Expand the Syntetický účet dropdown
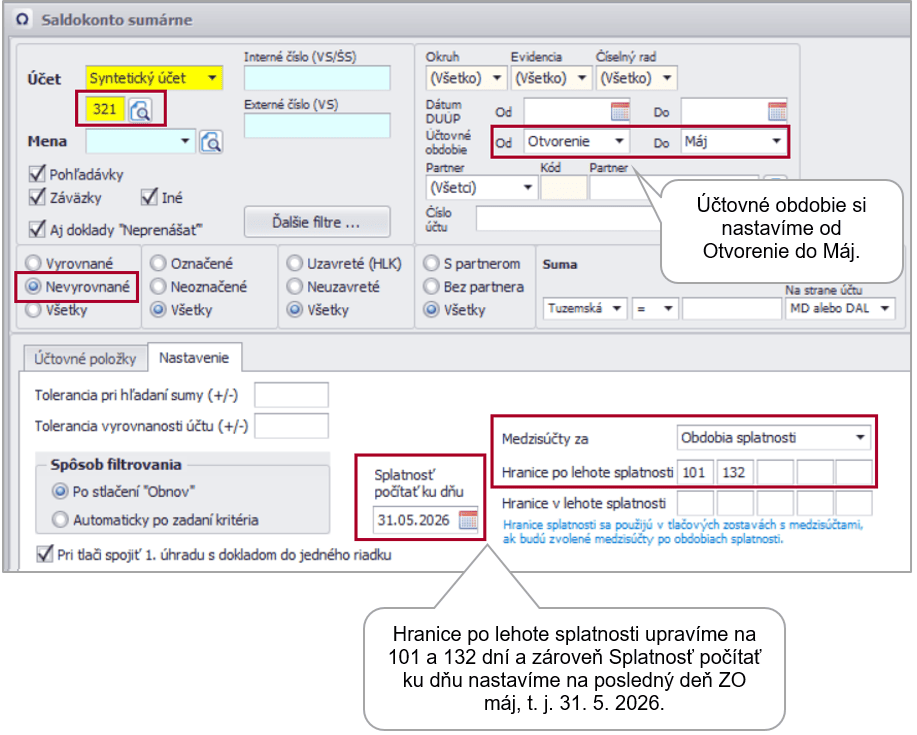 pyautogui.click(x=212, y=77)
